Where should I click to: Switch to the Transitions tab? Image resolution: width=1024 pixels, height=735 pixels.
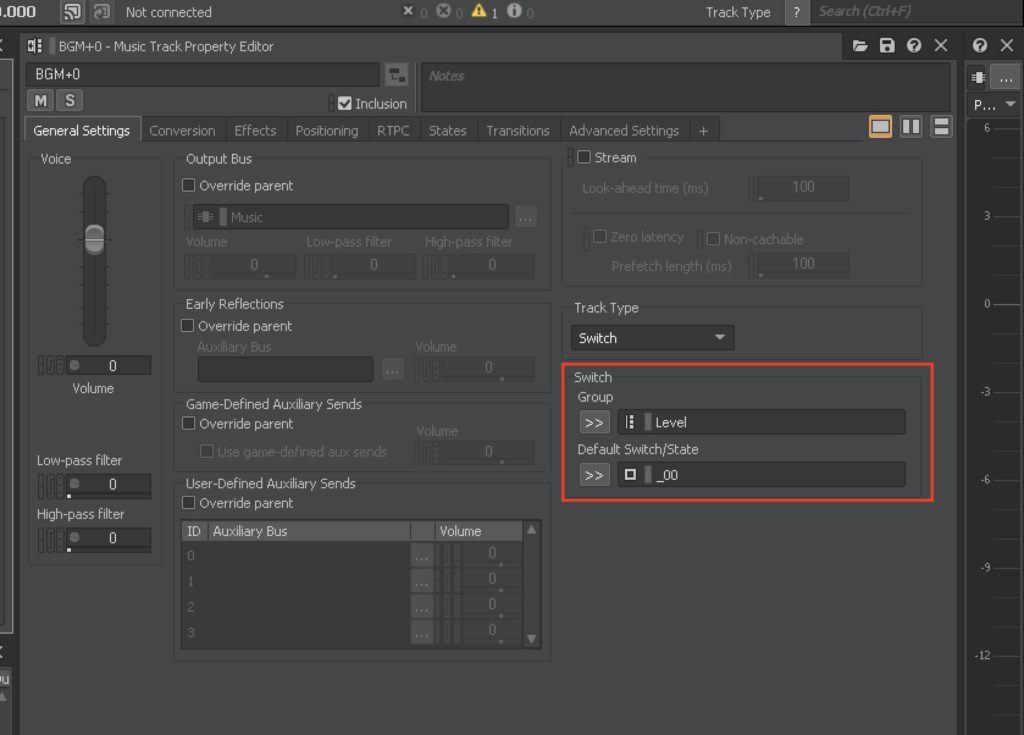(518, 131)
